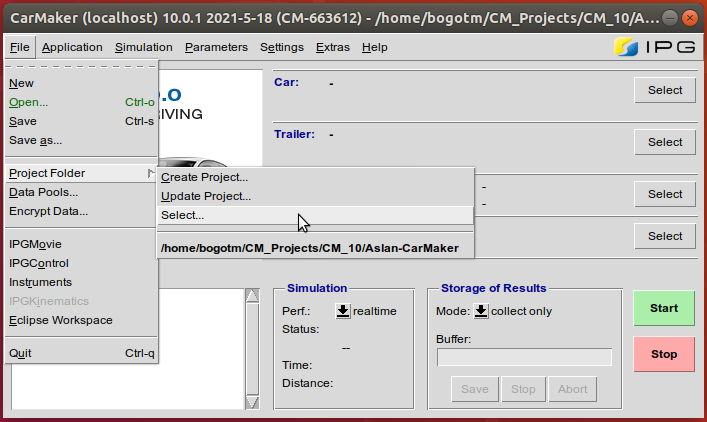The image size is (707, 422).
Task: Click Abort in Storage of Results
Action: 573,389
